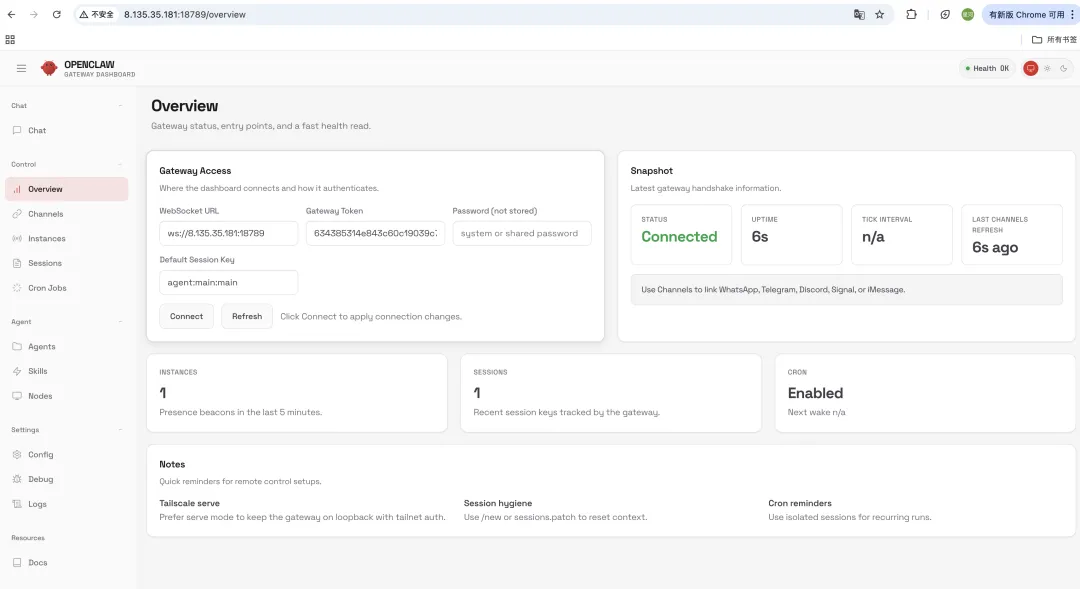1080x589 pixels.
Task: Go to Channels in the sidebar
Action: 45,214
